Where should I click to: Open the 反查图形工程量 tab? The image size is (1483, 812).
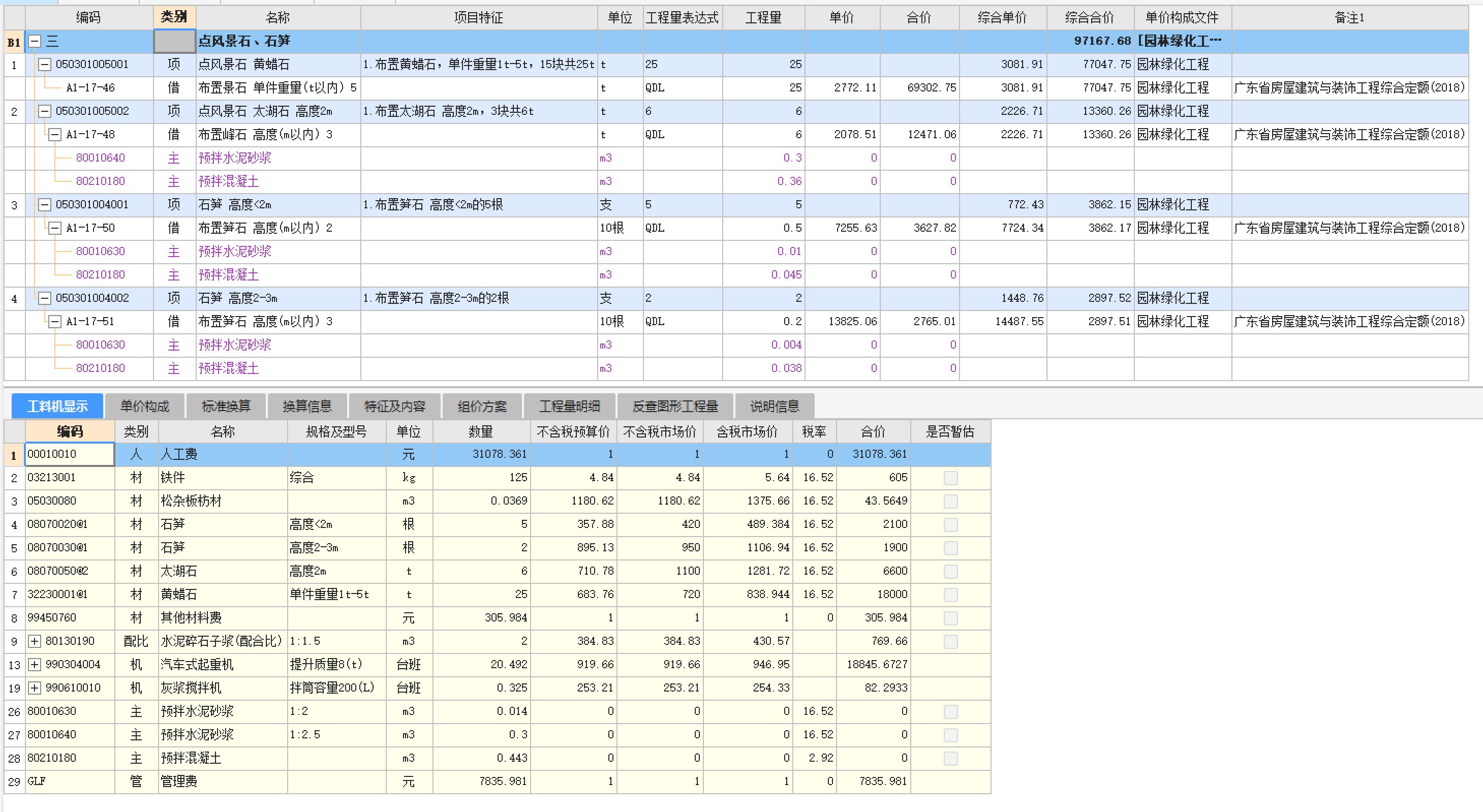[x=675, y=407]
